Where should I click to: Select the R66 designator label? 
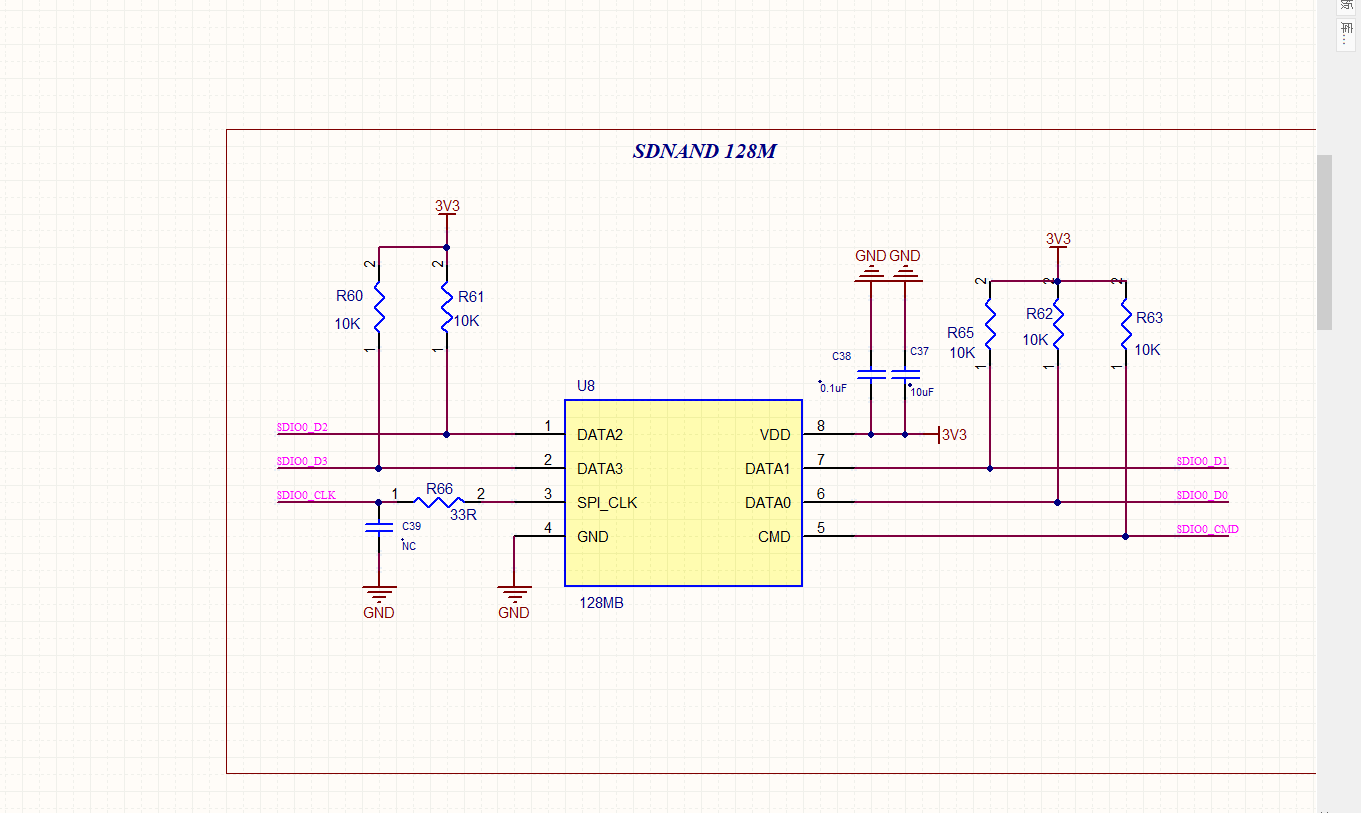[x=439, y=490]
